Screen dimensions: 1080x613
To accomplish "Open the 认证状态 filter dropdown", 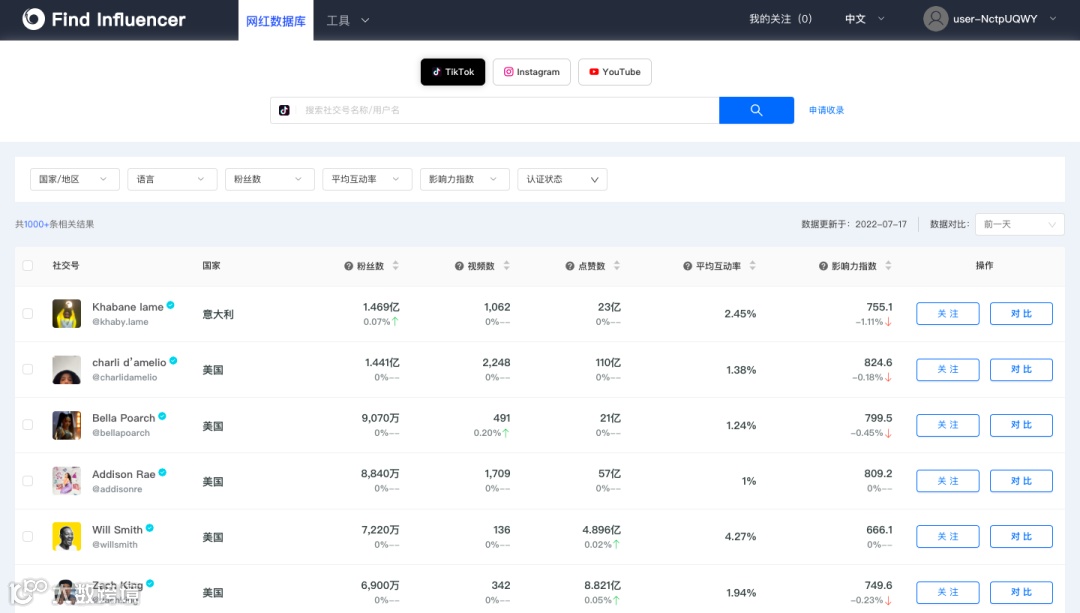I will pos(562,179).
